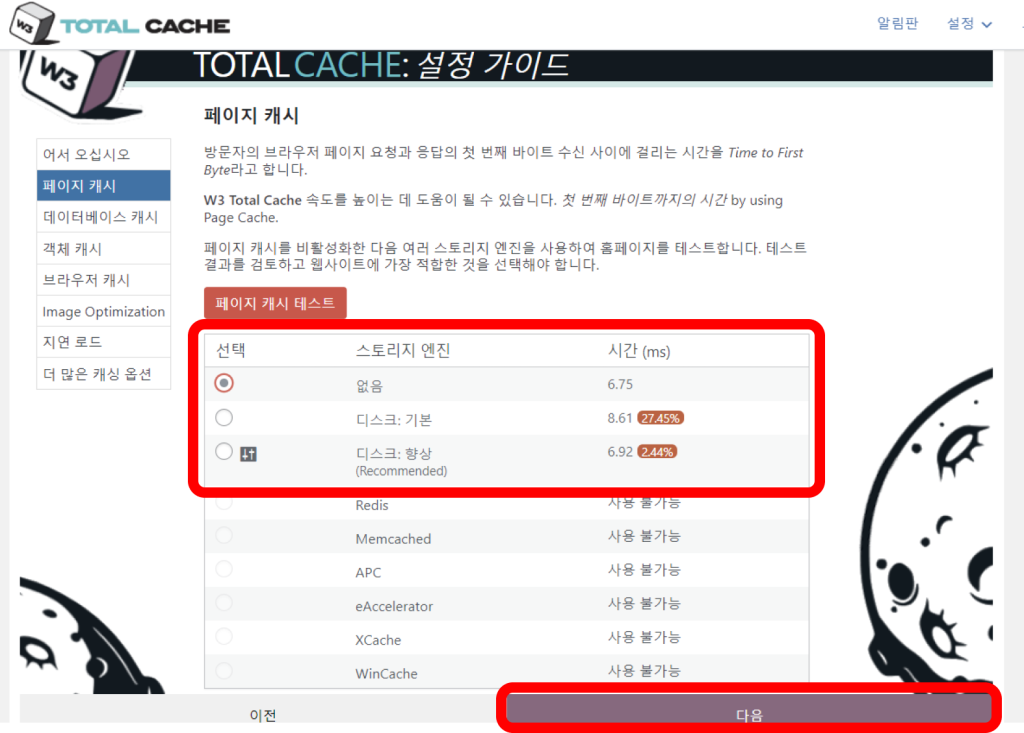Select the APC radio button
Screen dimensions: 1024x733
point(224,569)
